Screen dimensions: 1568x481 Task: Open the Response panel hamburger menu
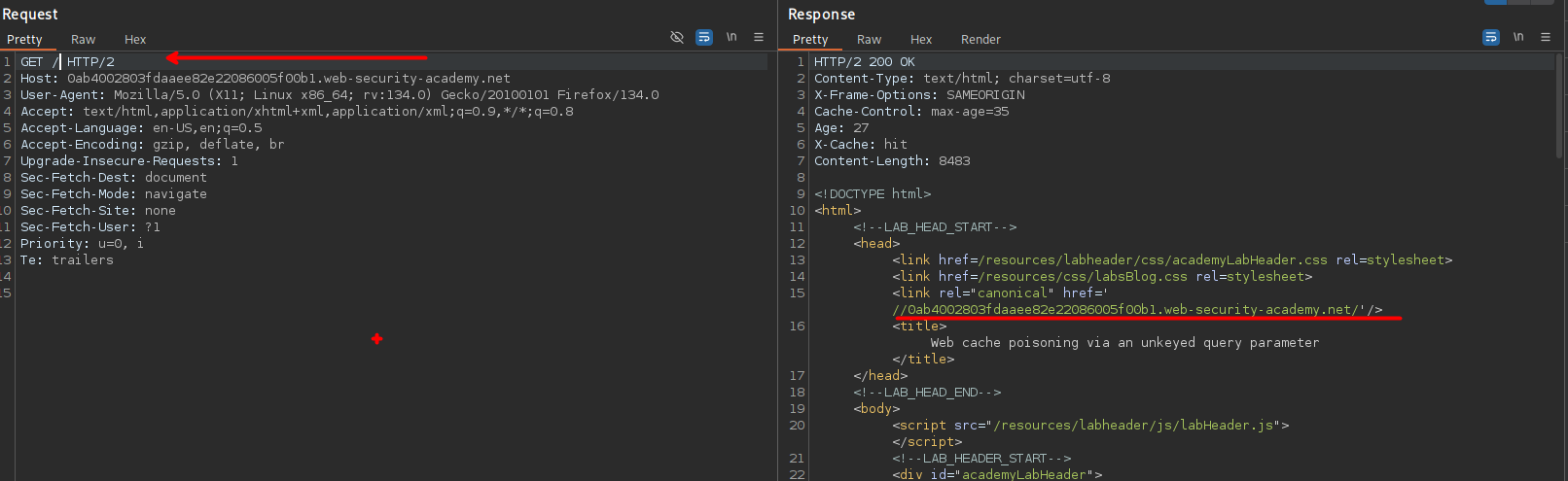coord(1546,37)
